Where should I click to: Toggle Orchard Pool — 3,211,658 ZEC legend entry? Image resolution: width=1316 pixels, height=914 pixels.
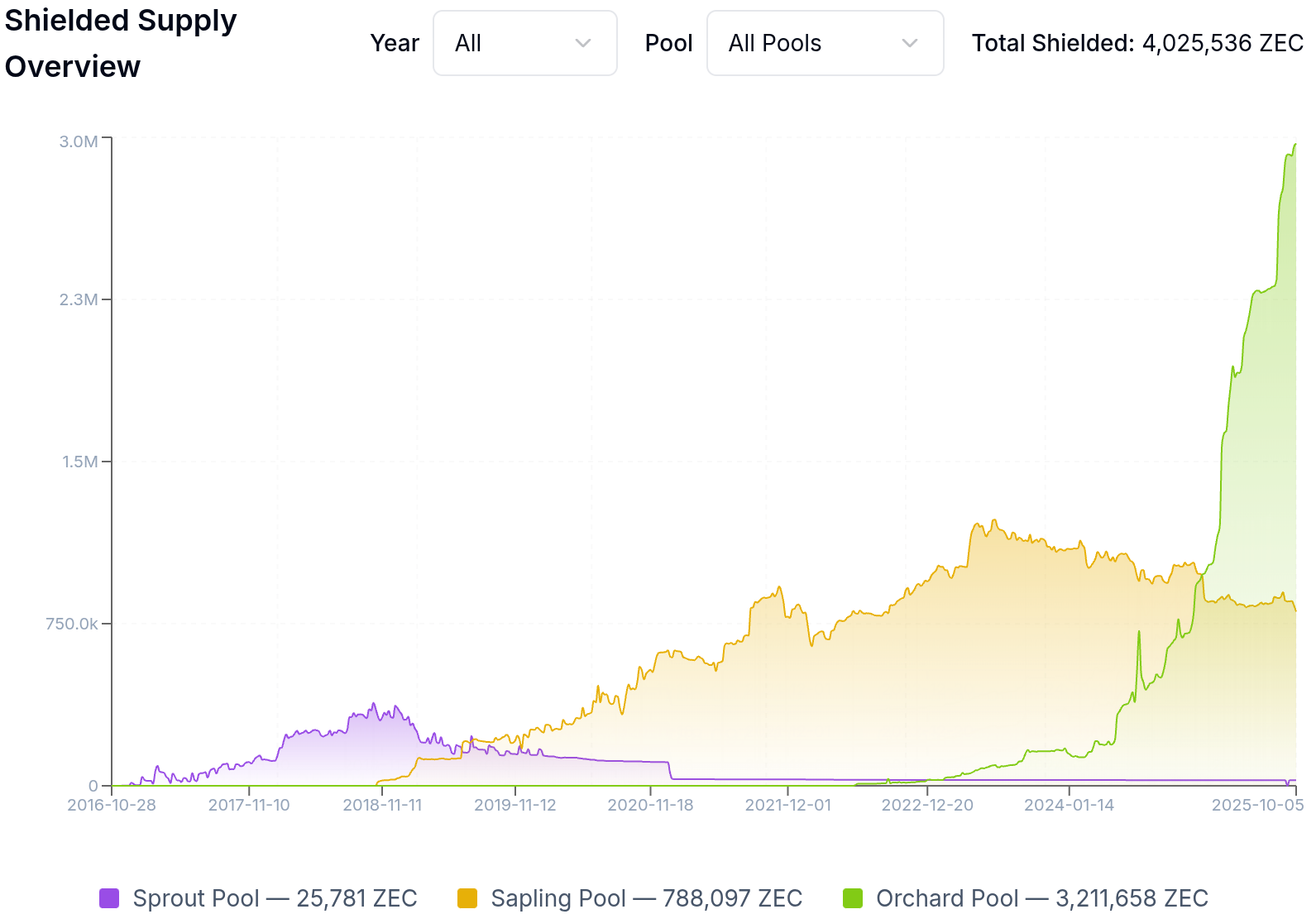point(1026,898)
